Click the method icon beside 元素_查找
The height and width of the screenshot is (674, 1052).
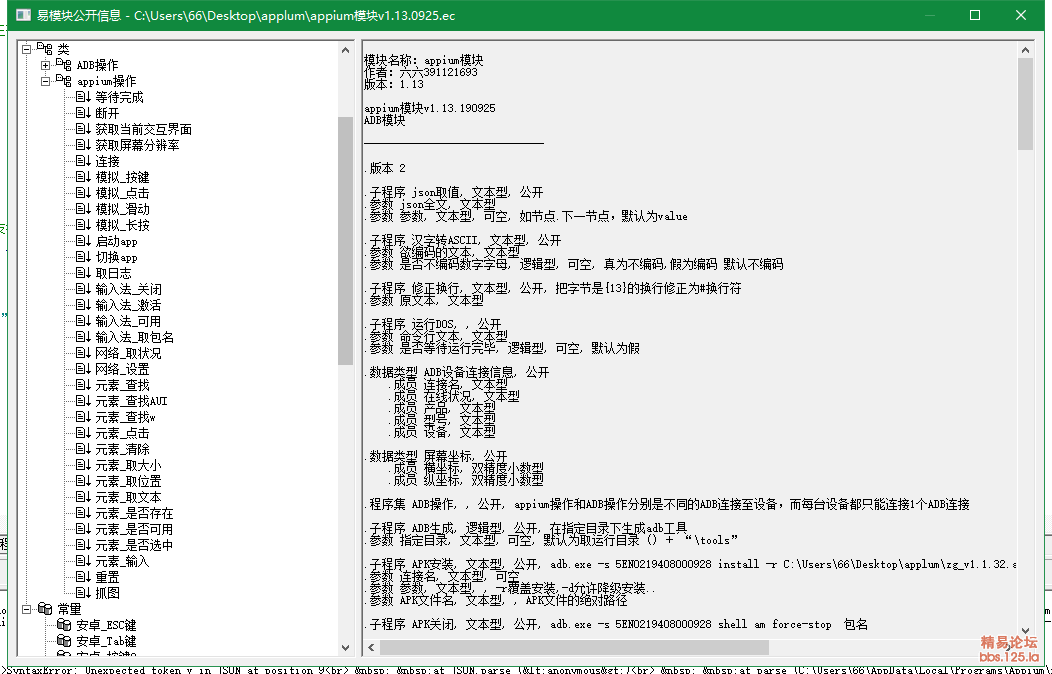83,385
